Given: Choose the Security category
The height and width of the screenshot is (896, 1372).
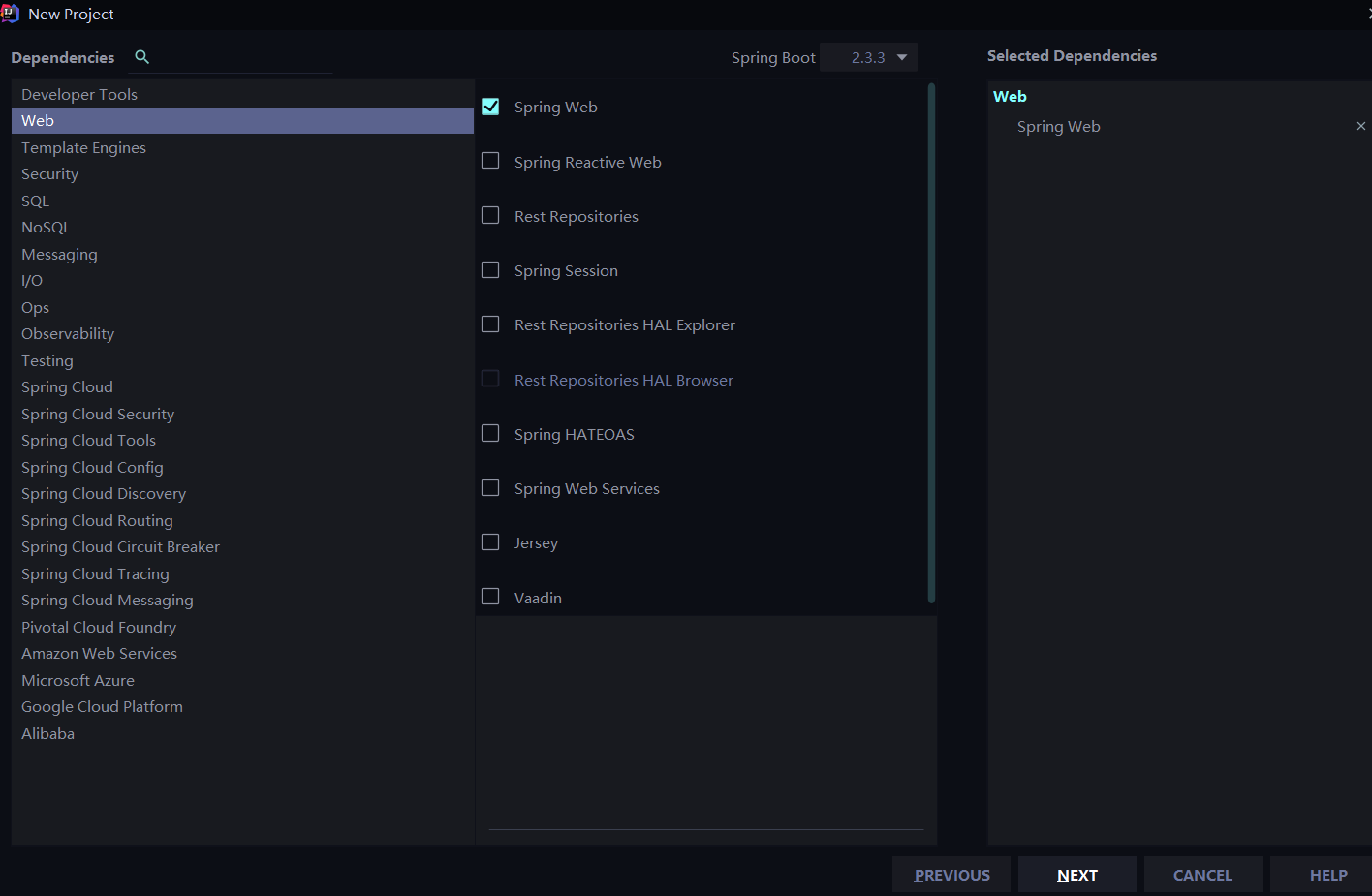Looking at the screenshot, I should click(242, 173).
